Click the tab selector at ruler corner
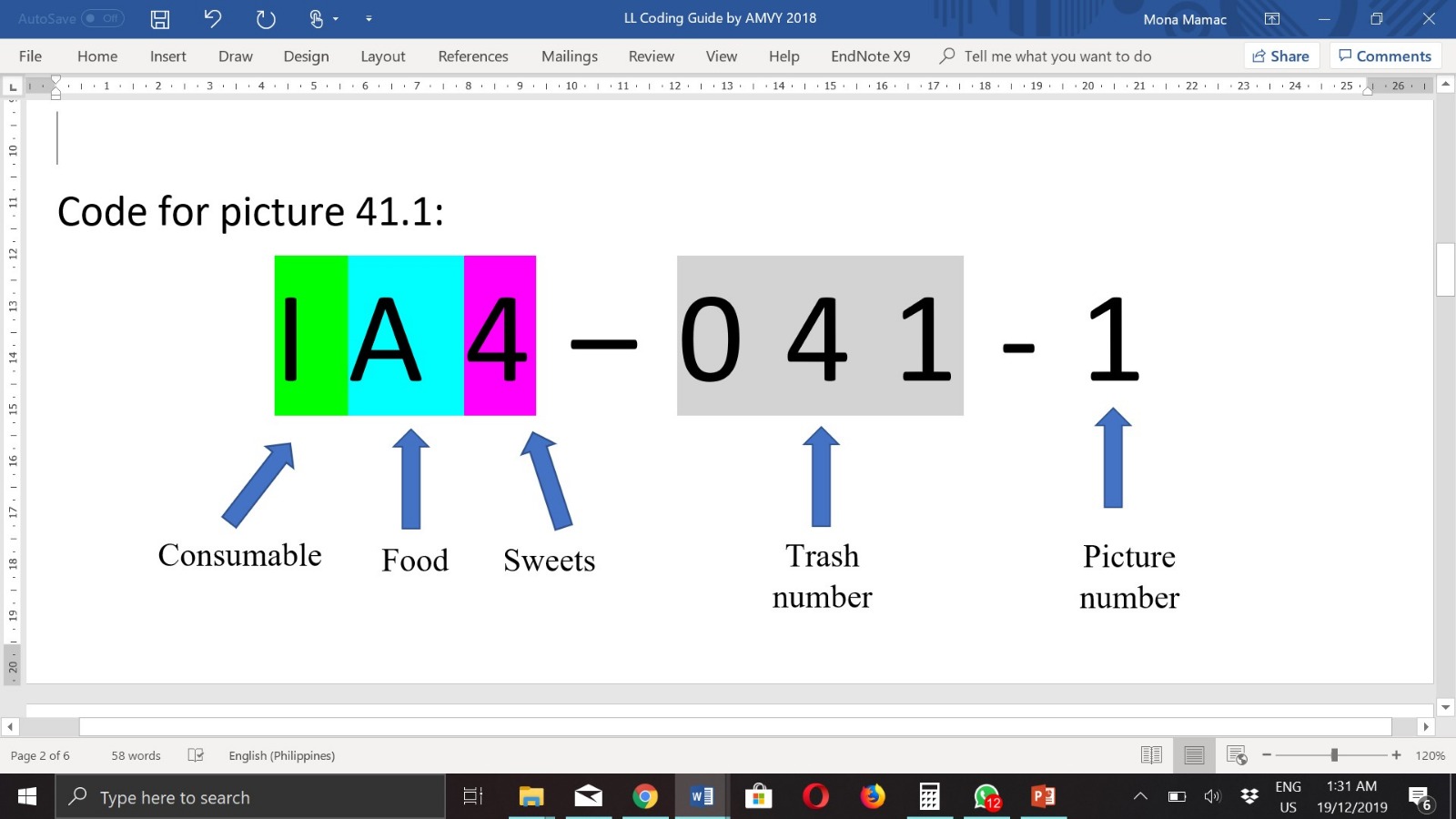1456x819 pixels. [x=13, y=87]
